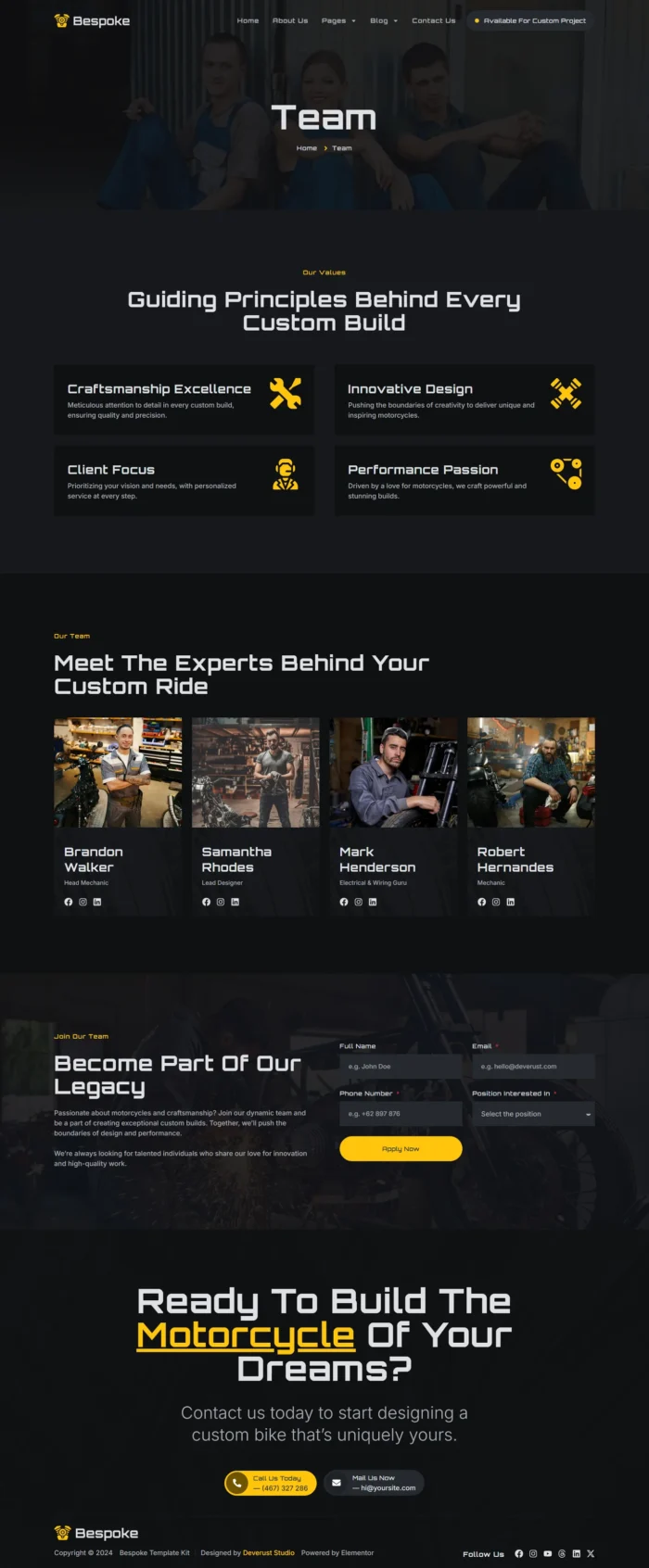Image resolution: width=649 pixels, height=1568 pixels.
Task: Open Robert Hernandes' Facebook icon
Action: pos(481,902)
